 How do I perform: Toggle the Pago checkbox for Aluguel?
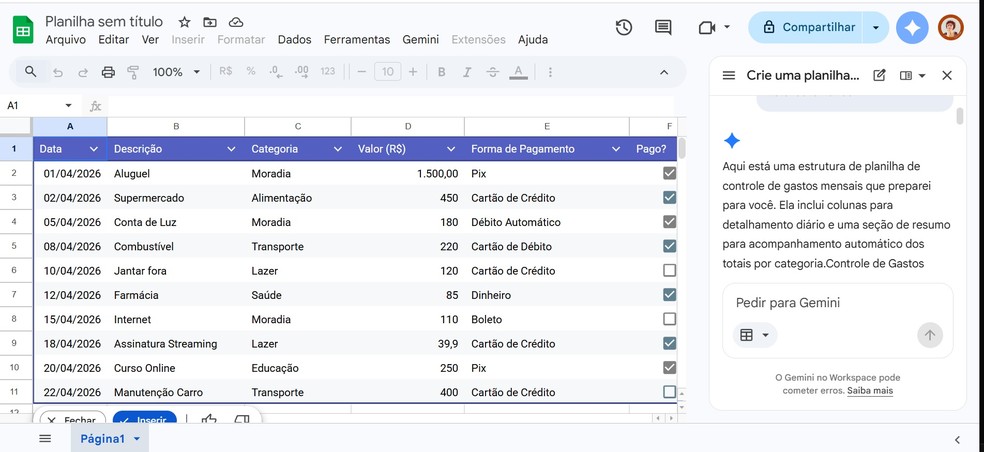click(670, 173)
